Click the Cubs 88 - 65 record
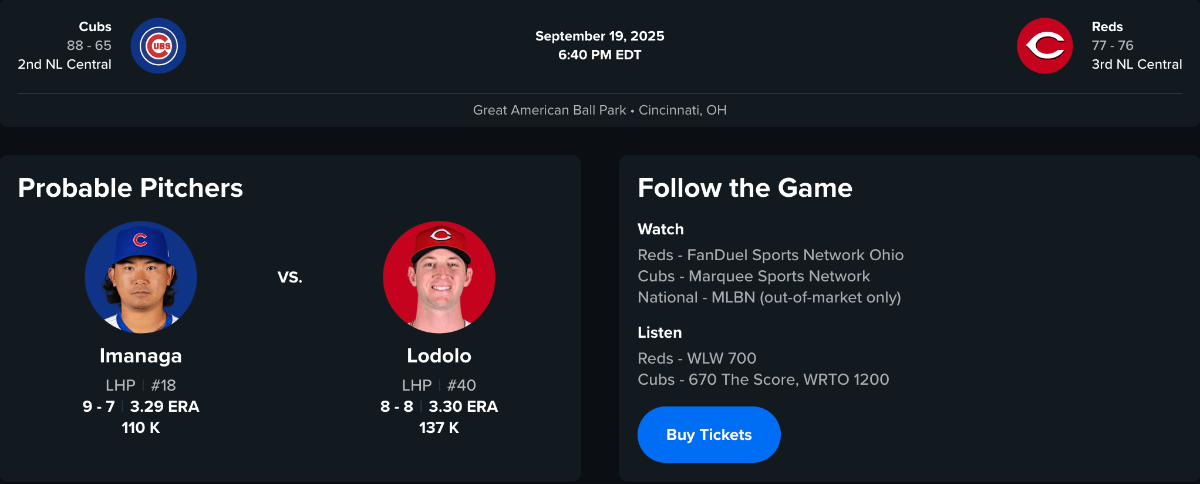1200x484 pixels. point(89,45)
